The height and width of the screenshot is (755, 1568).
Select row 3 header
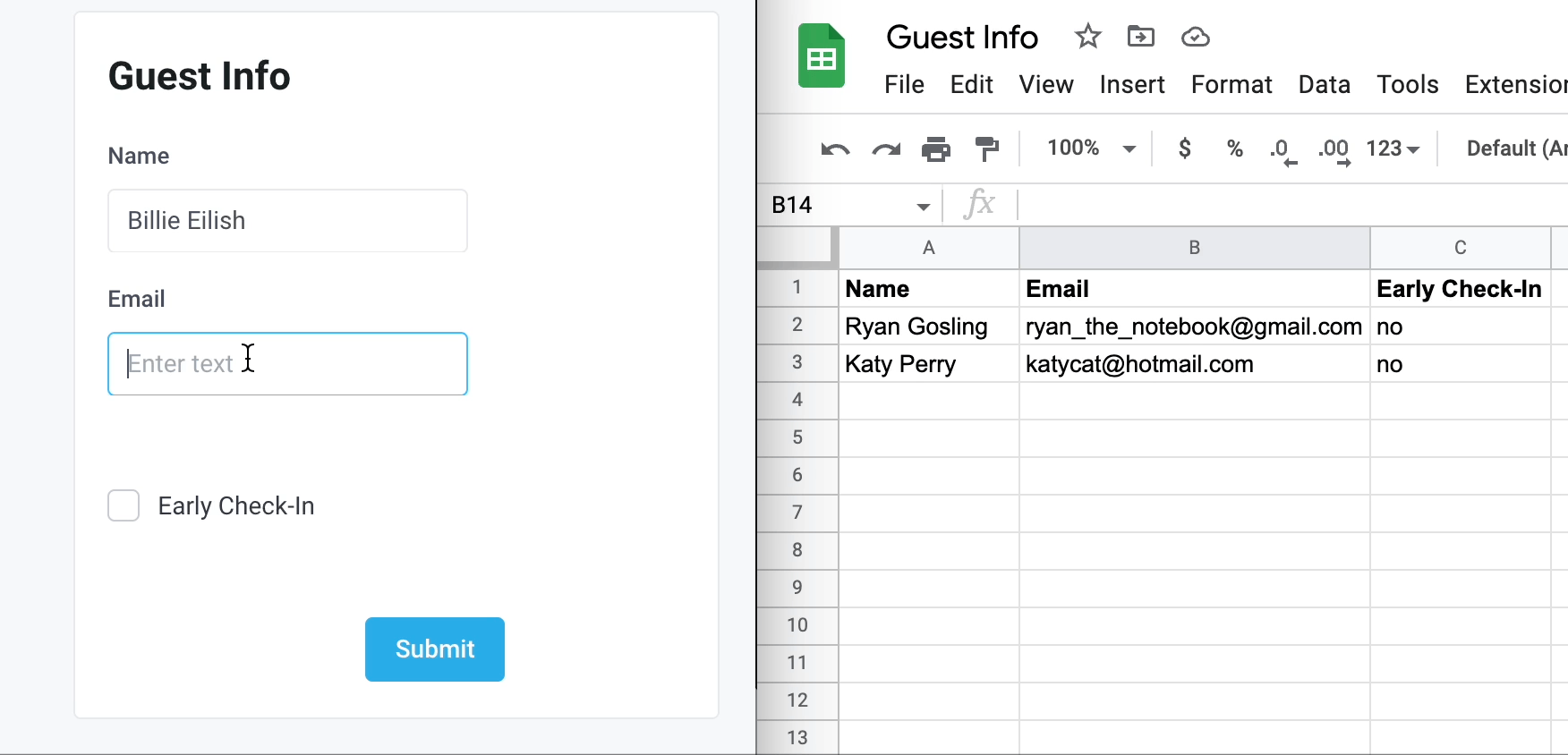click(797, 363)
